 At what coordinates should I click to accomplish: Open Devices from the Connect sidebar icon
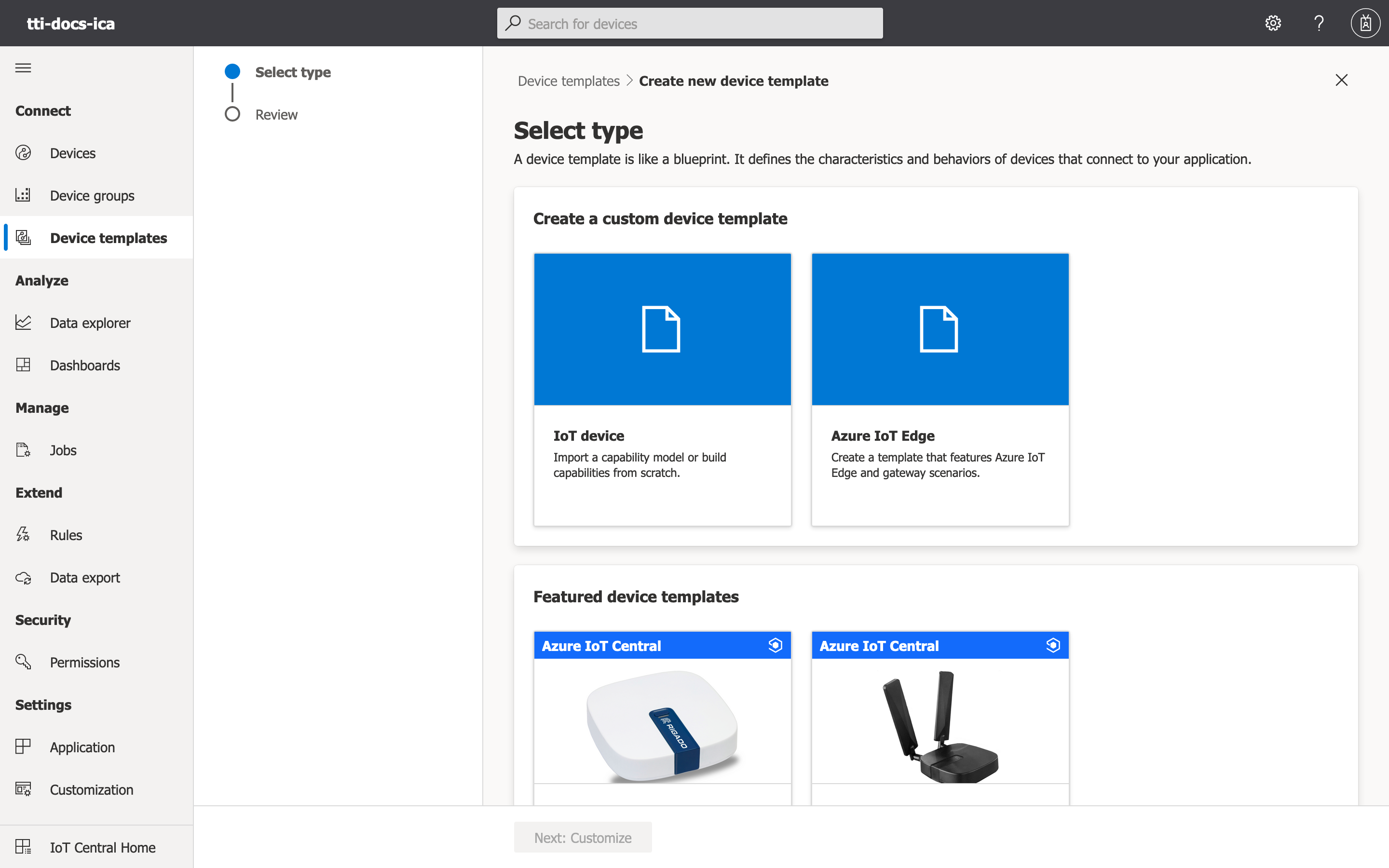pyautogui.click(x=23, y=153)
